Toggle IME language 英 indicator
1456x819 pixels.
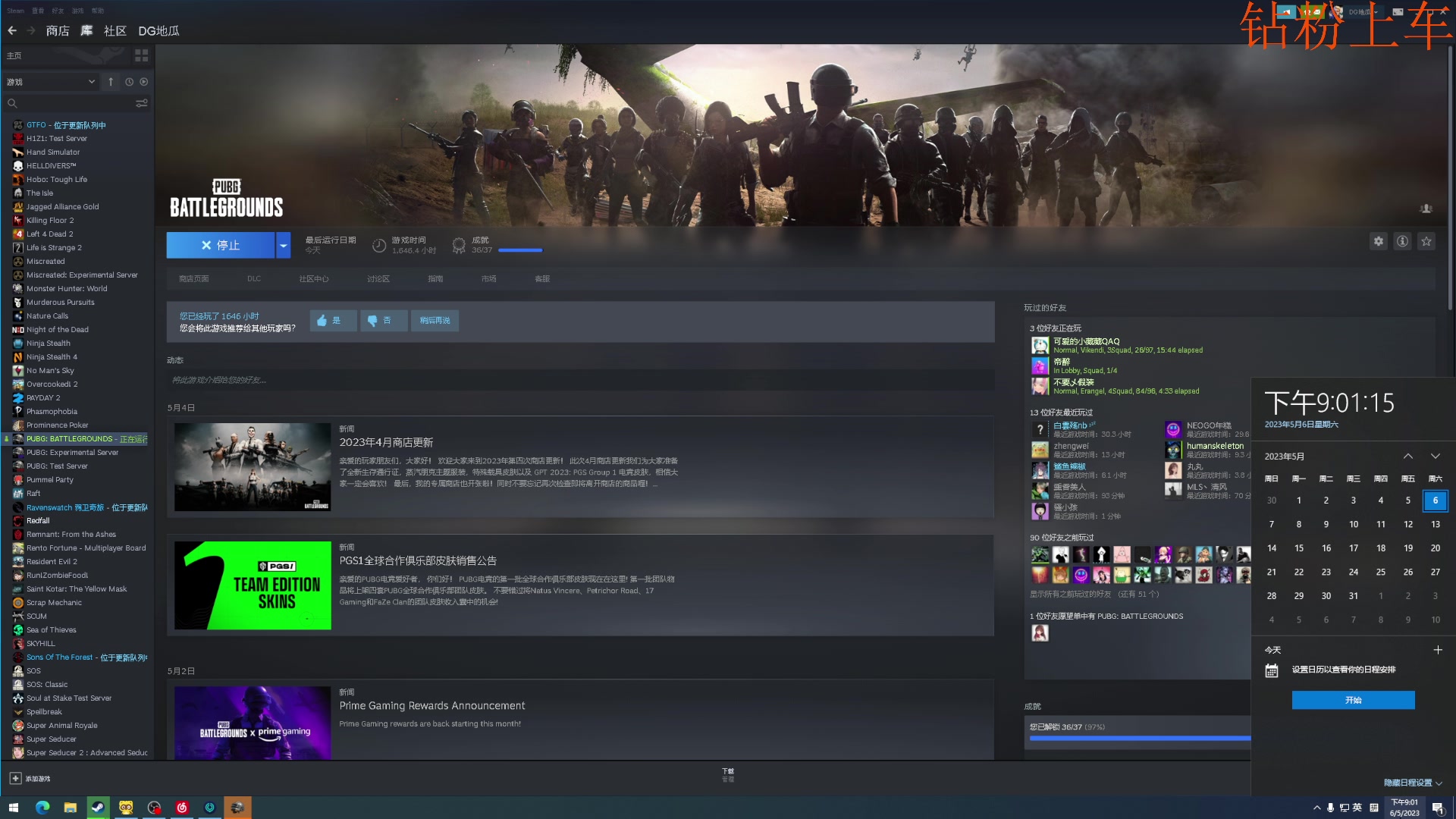tap(1357, 808)
